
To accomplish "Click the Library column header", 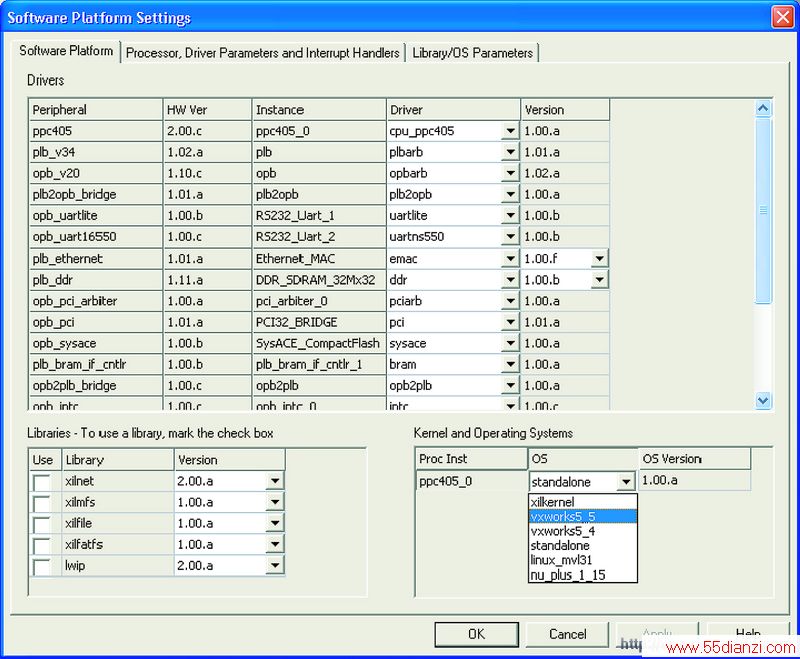I will (x=118, y=460).
